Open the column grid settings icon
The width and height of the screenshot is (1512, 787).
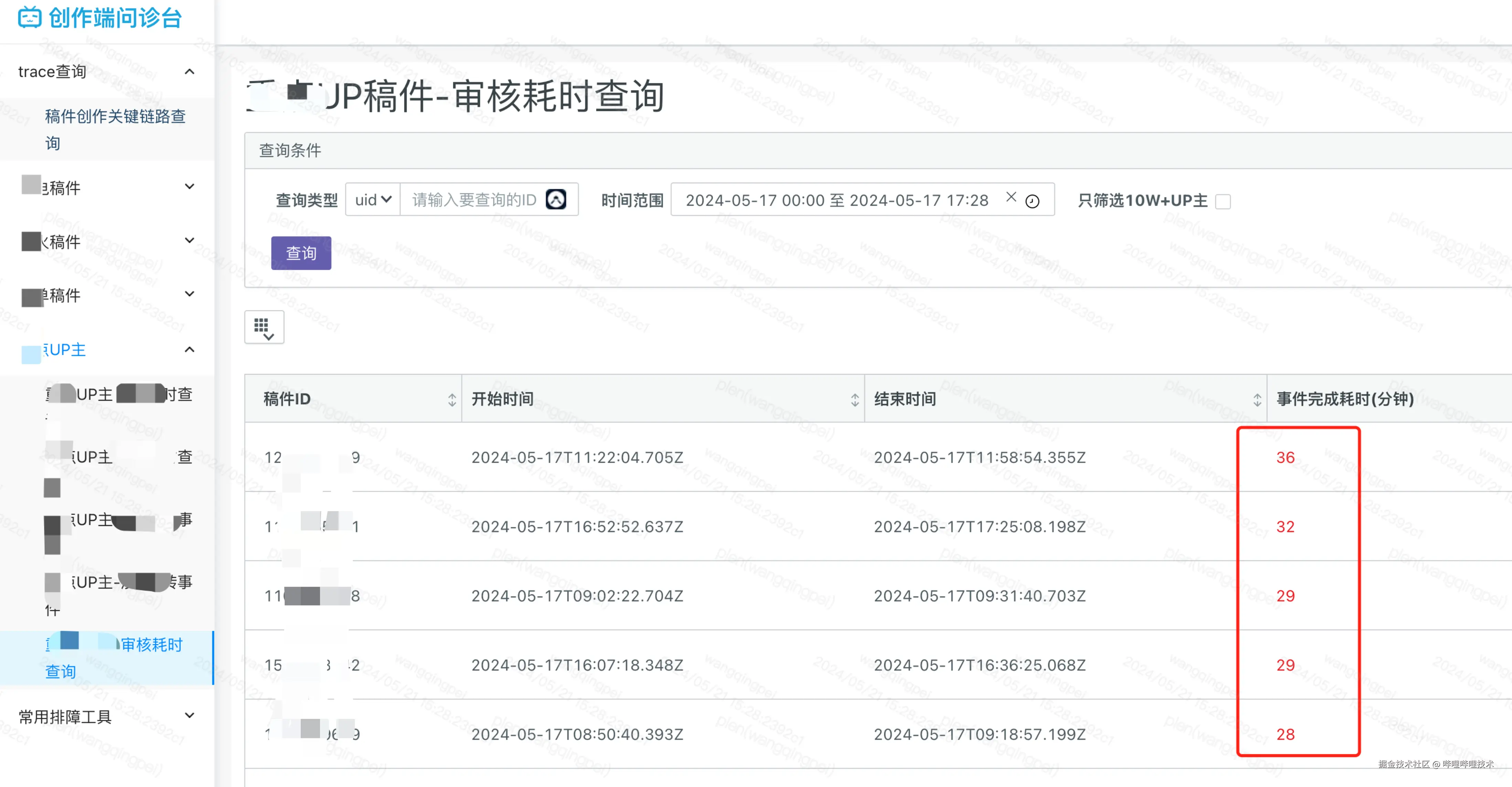[x=264, y=327]
